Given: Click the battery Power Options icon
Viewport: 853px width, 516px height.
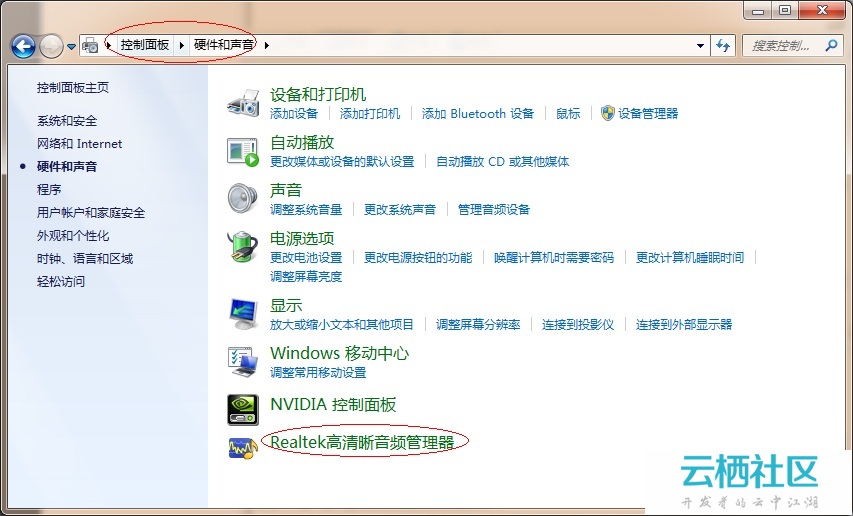Looking at the screenshot, I should point(243,246).
